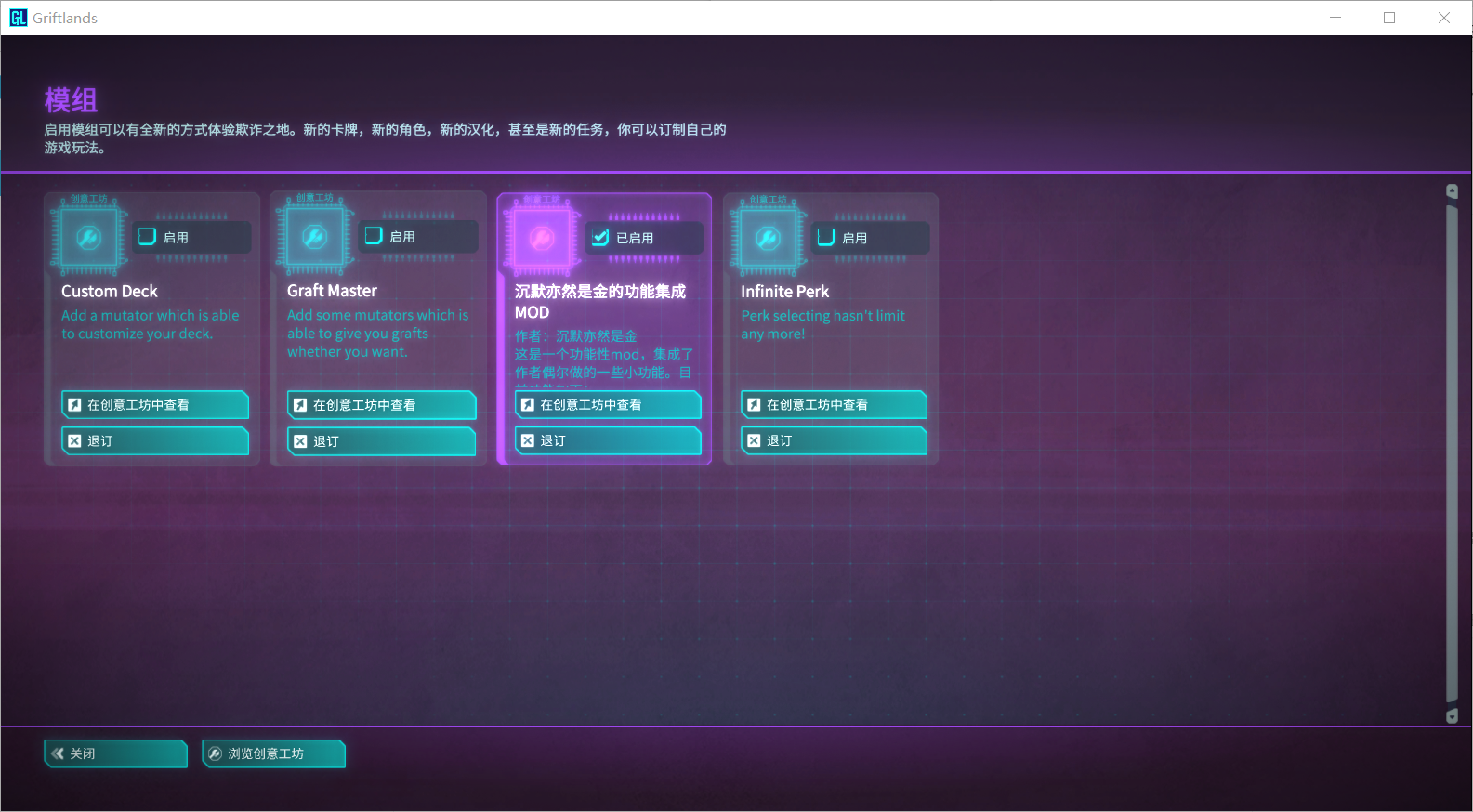
Task: Click the external link icon under 功能集成 MOD
Action: [528, 405]
